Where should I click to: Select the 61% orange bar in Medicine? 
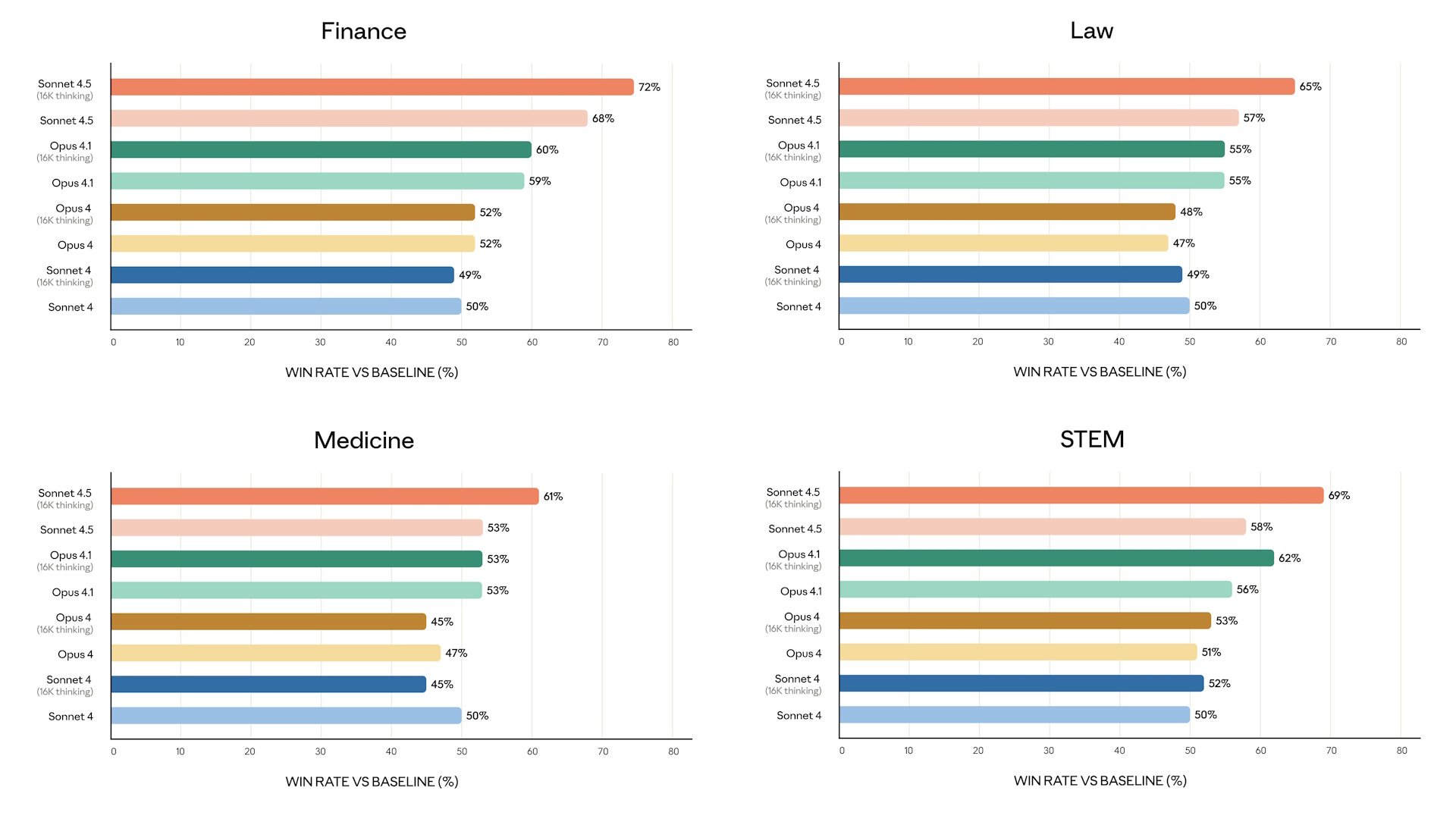click(325, 497)
